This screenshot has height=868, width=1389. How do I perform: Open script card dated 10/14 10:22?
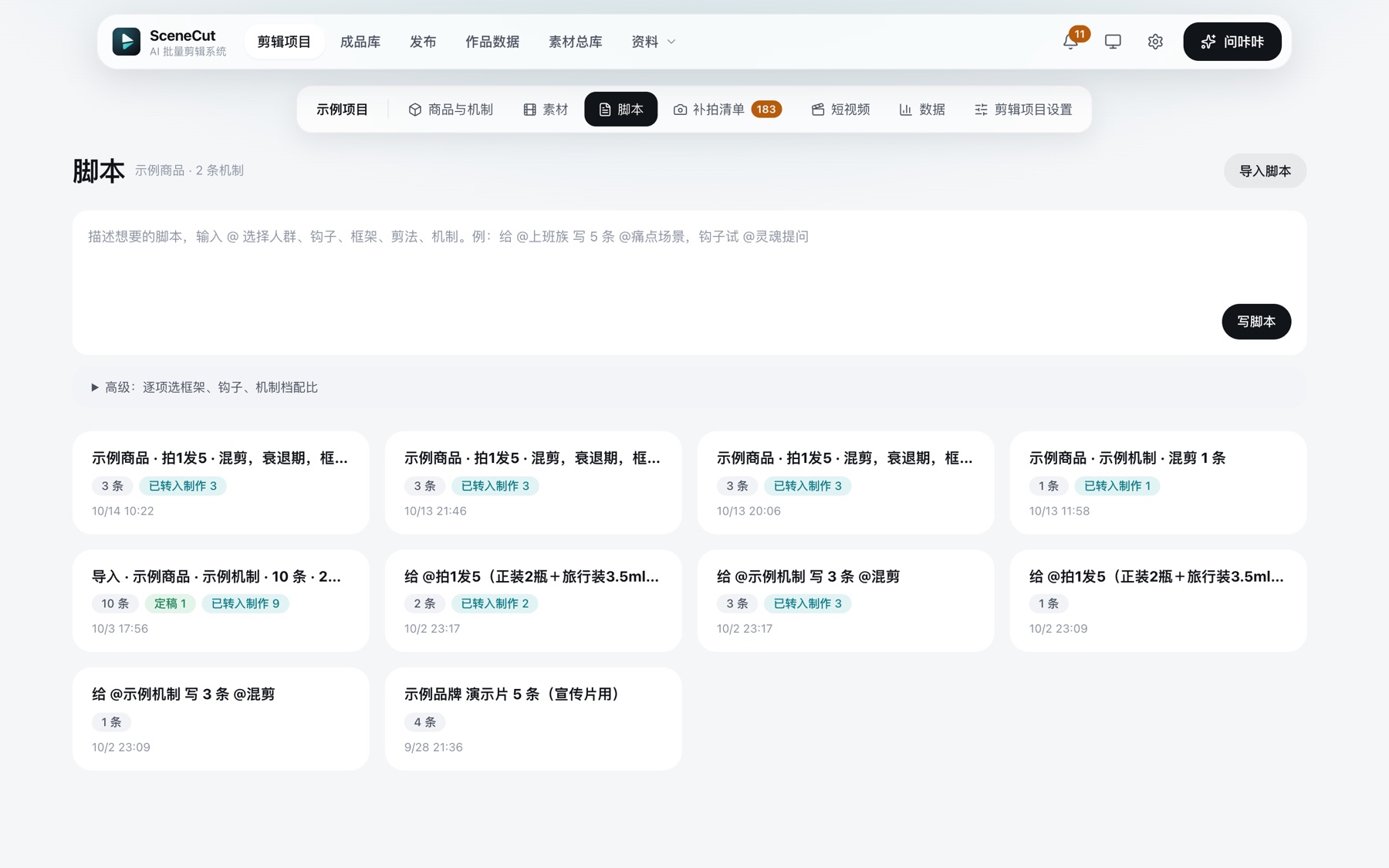pos(221,483)
